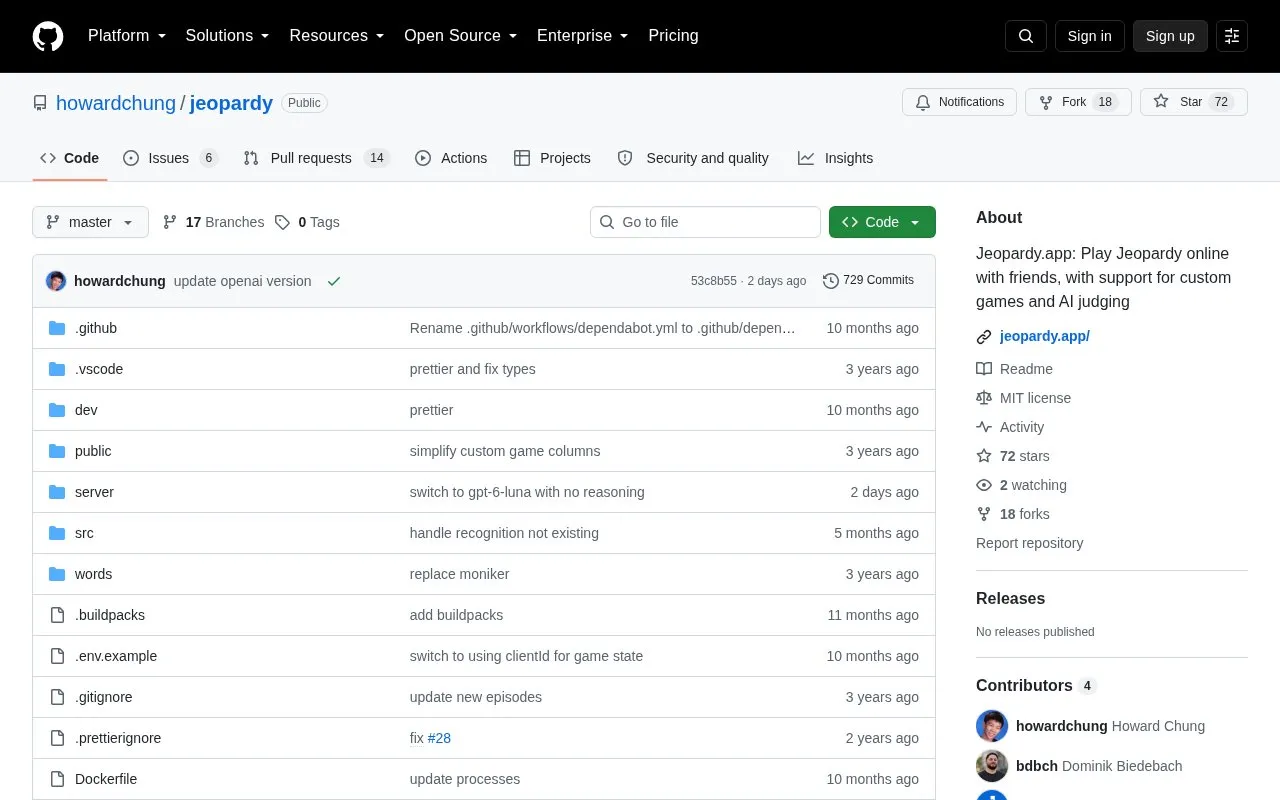Fork the jeopardy repository

click(1078, 102)
